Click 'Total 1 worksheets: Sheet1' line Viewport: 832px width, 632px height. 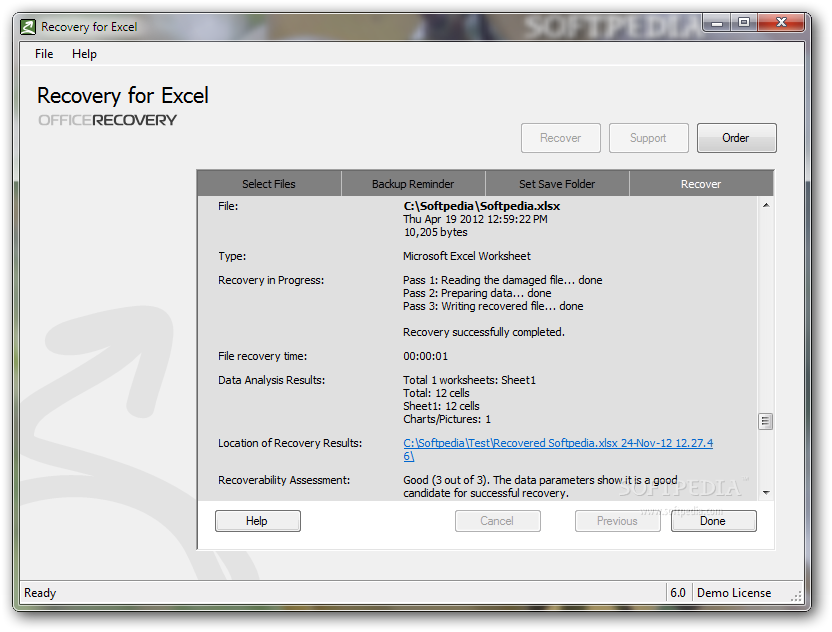point(469,380)
